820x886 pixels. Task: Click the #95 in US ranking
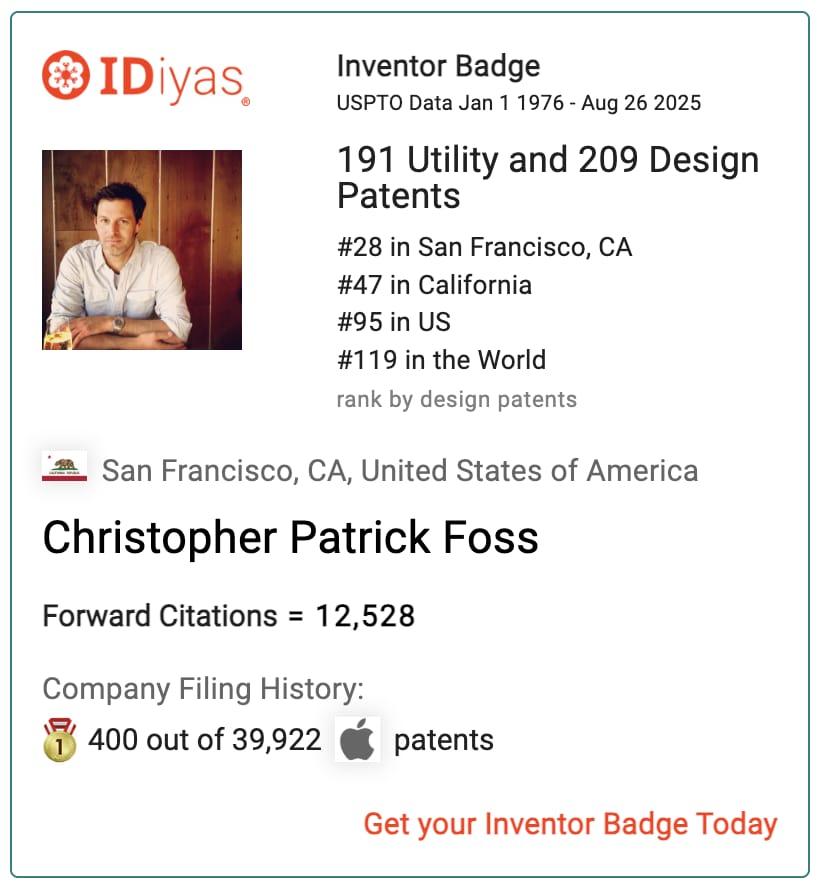click(394, 322)
